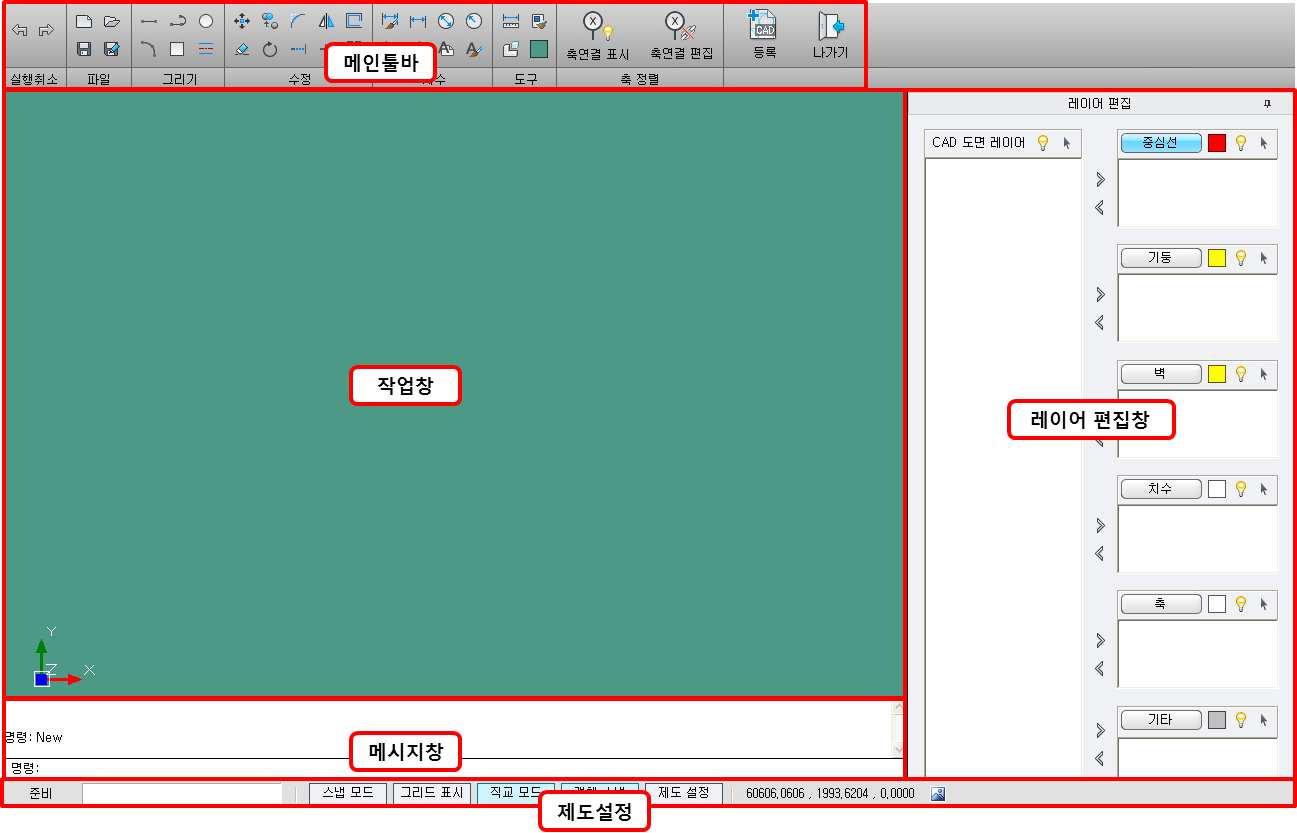Click the right chevron beside the 중심선 list
1297x833 pixels.
1100,180
